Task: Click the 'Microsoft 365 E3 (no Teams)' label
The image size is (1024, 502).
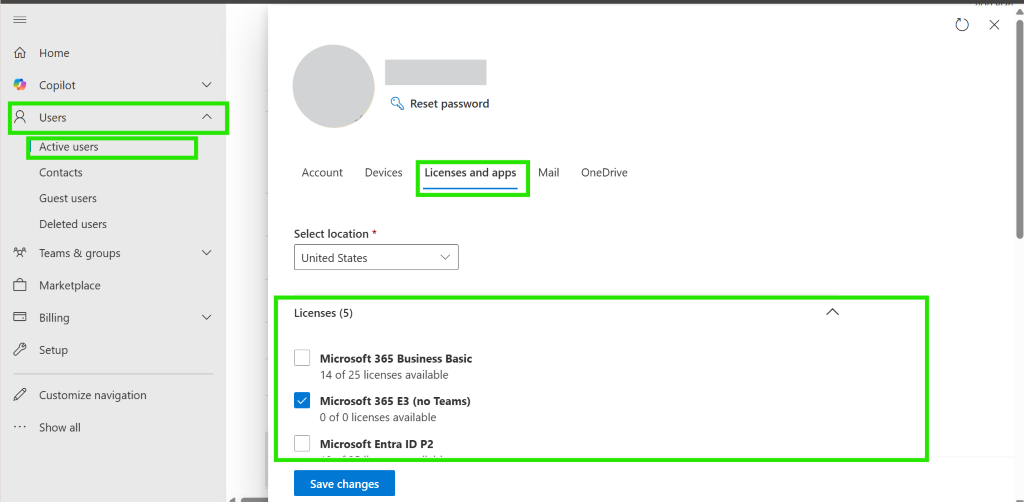Action: pyautogui.click(x=395, y=401)
